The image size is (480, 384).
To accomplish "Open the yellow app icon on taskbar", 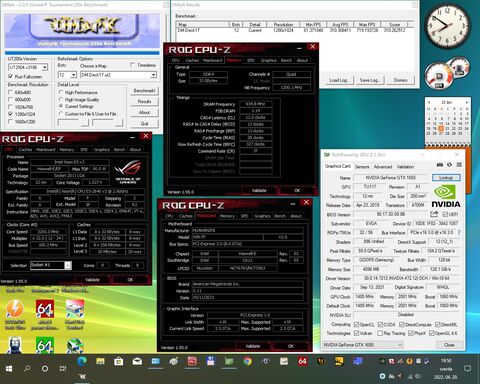I will tap(339, 361).
